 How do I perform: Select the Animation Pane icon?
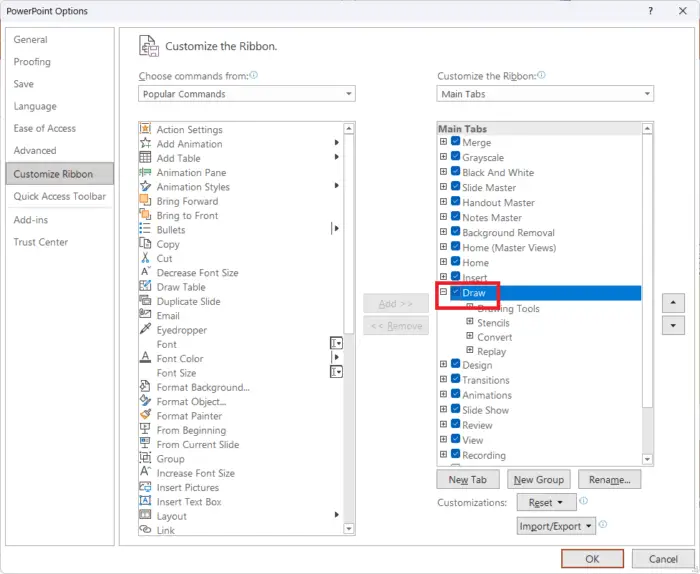tap(145, 172)
